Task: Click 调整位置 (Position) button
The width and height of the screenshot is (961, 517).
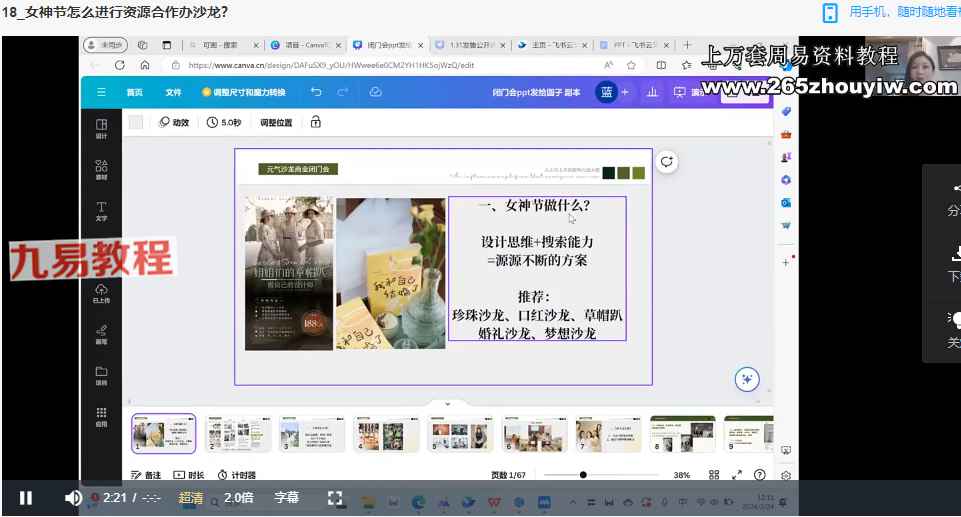Action: [x=276, y=122]
